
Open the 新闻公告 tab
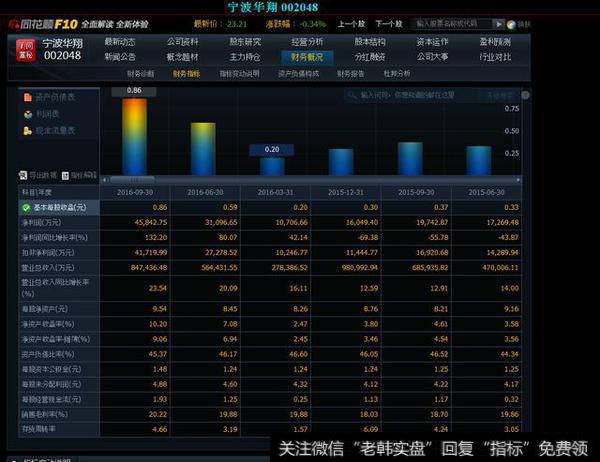click(x=120, y=57)
